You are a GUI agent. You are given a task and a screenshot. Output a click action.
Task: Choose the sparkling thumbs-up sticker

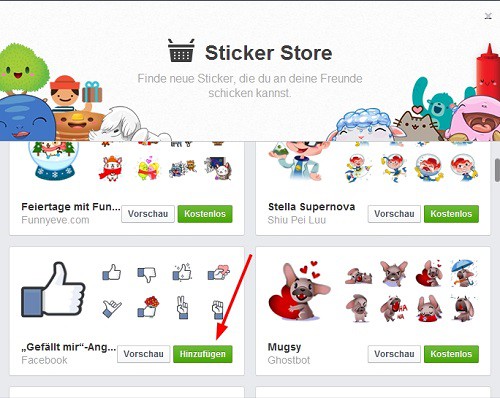coord(182,272)
